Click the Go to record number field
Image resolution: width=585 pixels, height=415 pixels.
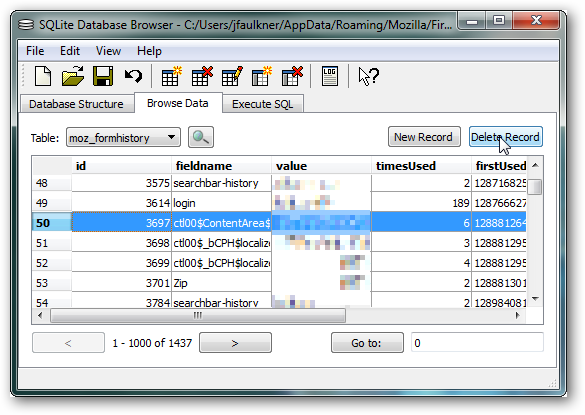pyautogui.click(x=477, y=343)
